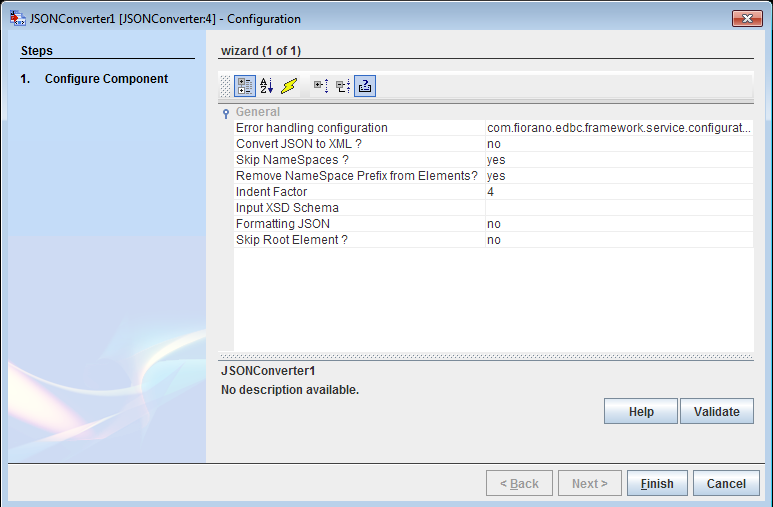Click the disabled Back button

519,483
